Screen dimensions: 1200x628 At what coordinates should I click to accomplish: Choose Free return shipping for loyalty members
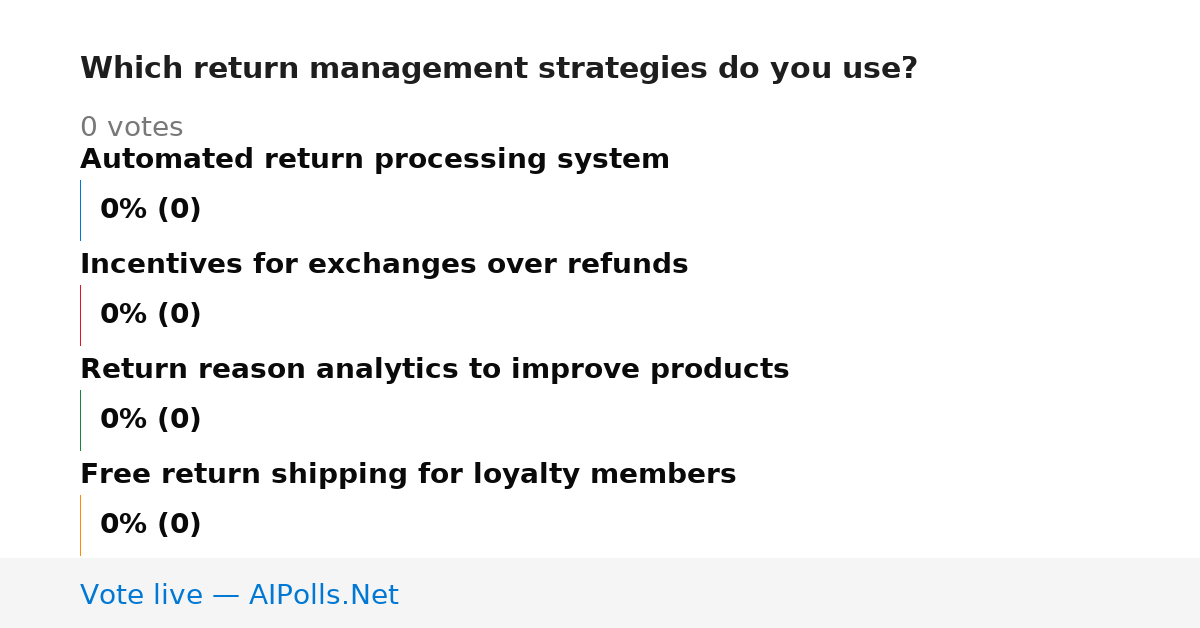(x=408, y=475)
